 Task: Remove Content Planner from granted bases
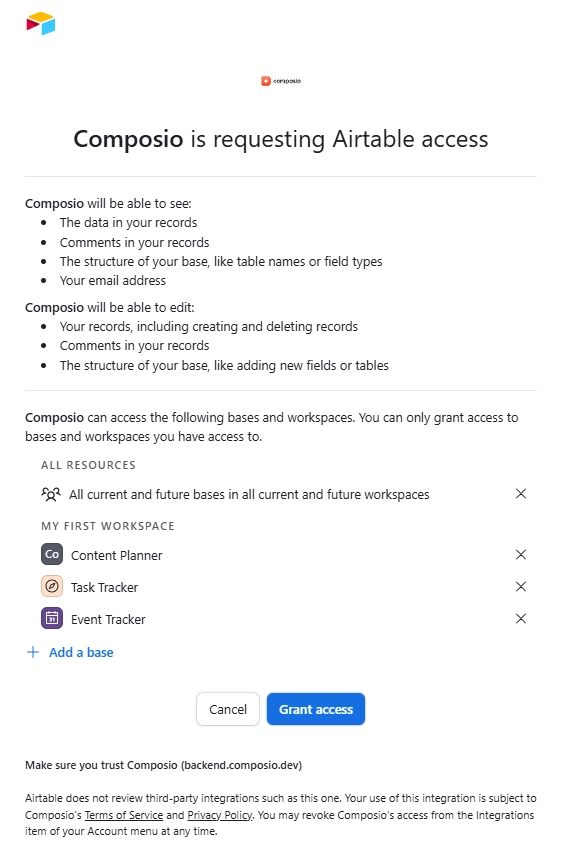tap(521, 554)
